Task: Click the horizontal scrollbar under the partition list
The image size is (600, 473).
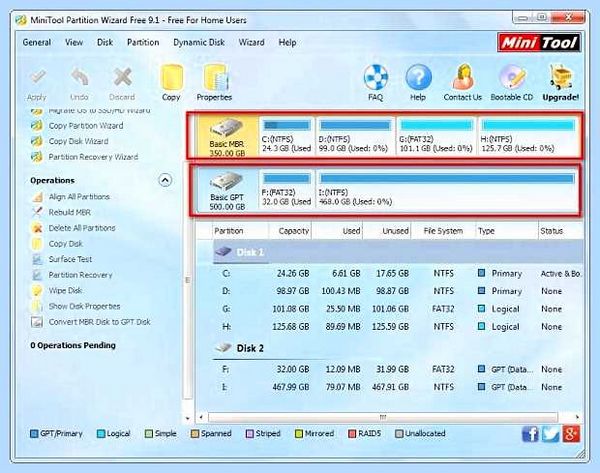Action: click(383, 417)
